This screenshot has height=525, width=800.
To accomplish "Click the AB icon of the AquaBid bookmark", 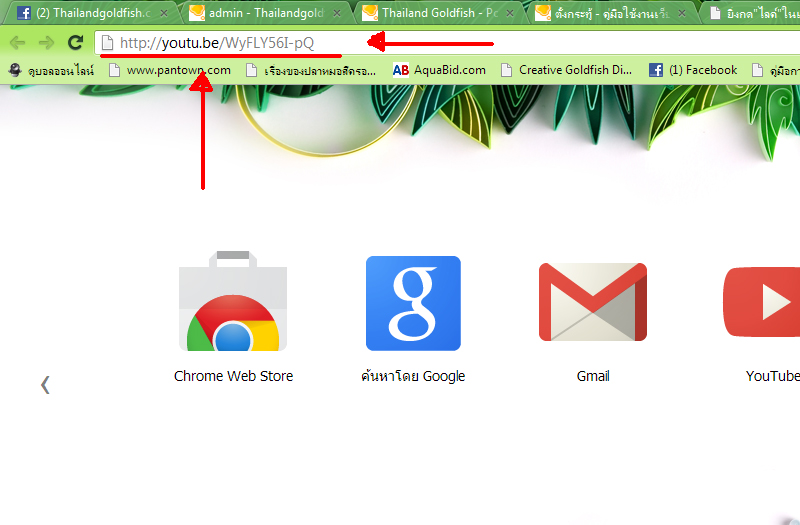I will [401, 70].
